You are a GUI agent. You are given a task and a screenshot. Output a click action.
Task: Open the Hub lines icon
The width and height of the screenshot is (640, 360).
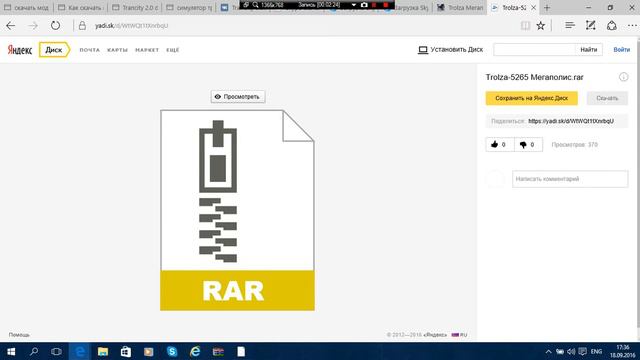click(570, 25)
